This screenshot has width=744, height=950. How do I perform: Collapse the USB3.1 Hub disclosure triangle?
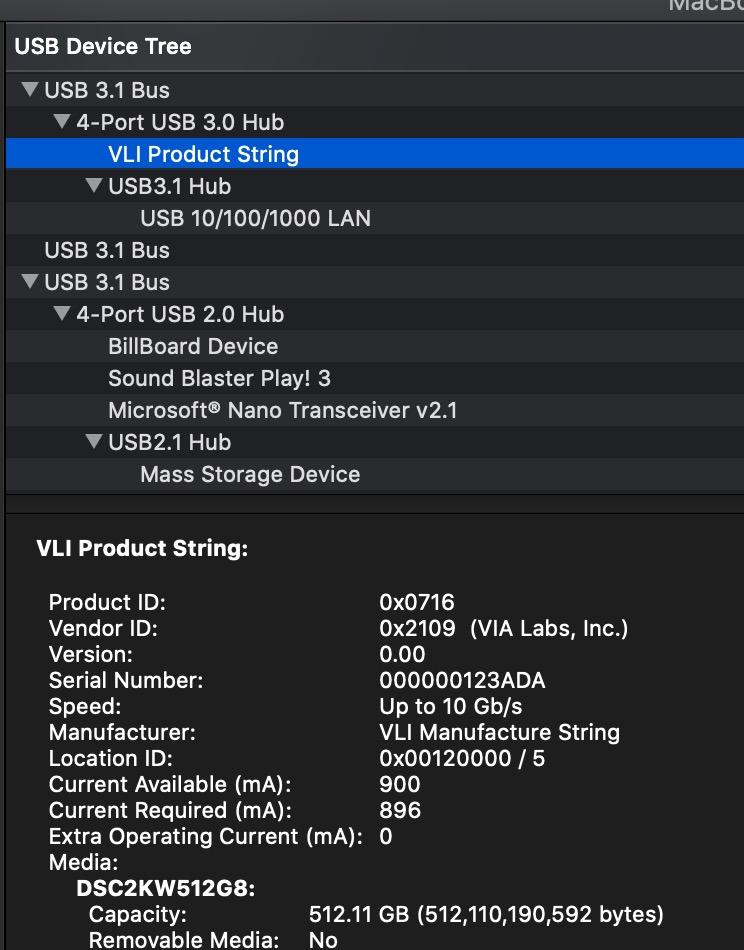93,186
